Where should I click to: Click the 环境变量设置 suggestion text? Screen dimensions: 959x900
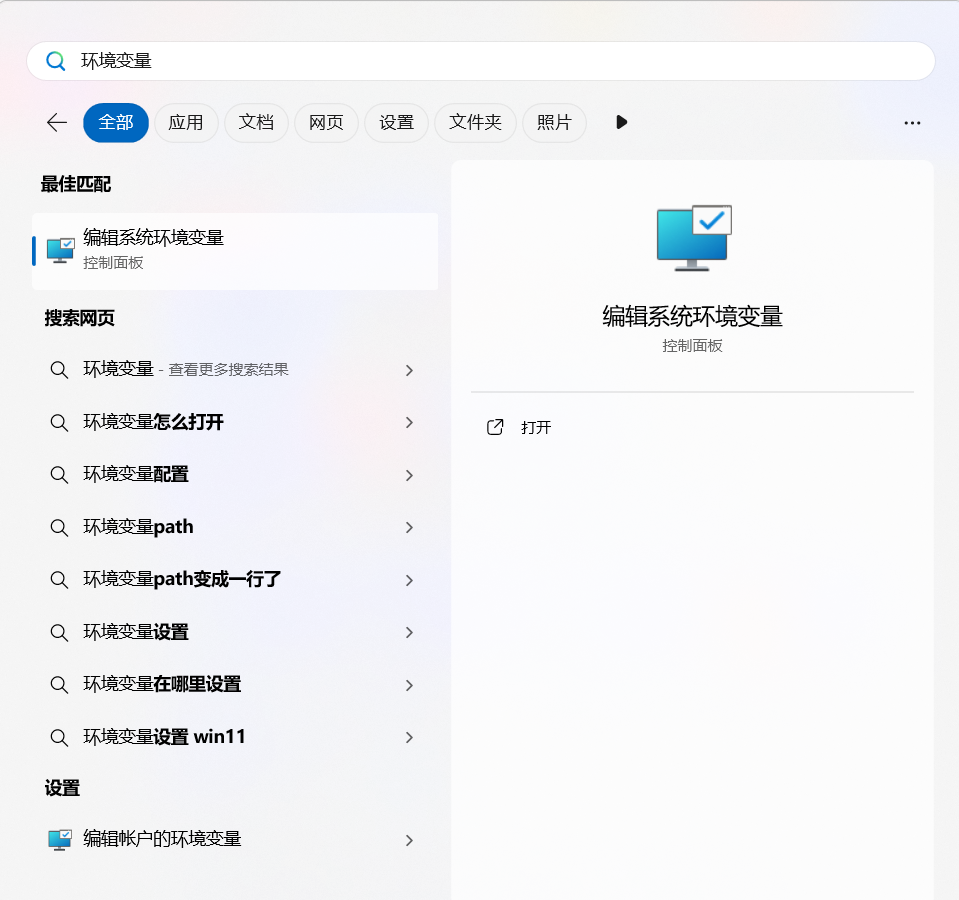136,632
